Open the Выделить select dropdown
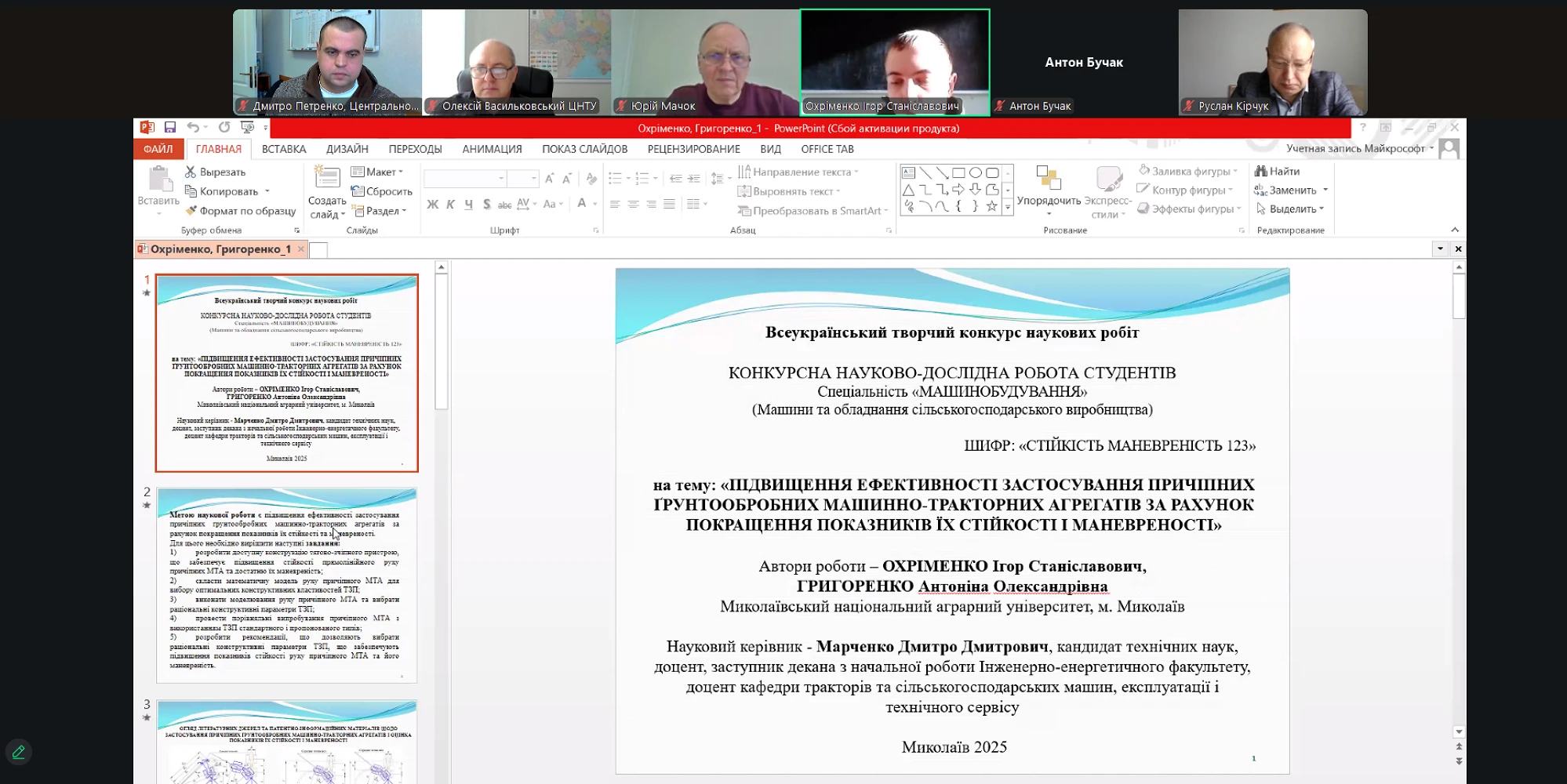Screen dimensions: 1567x784 (x=1290, y=209)
